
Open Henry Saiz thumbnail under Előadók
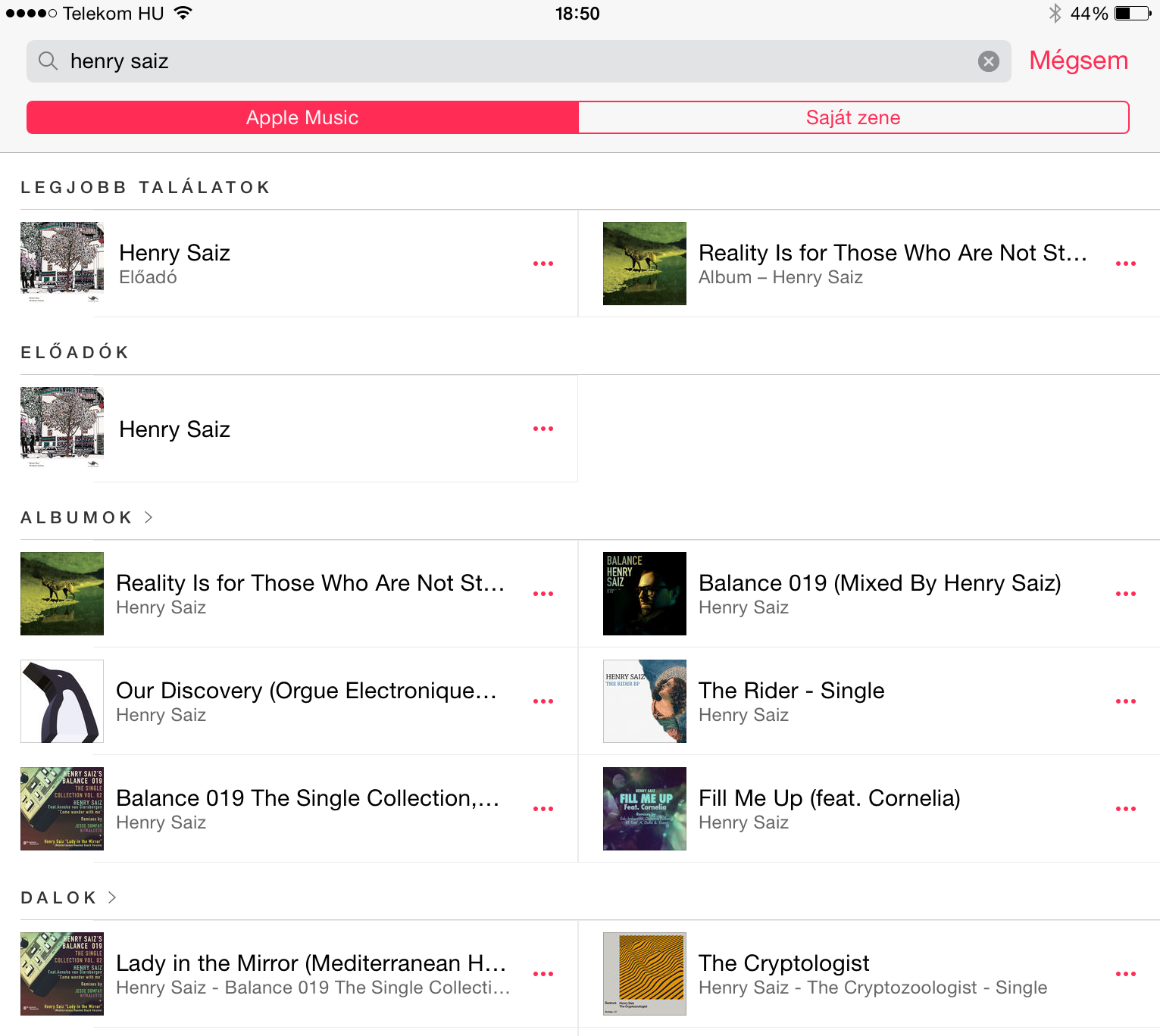point(62,429)
